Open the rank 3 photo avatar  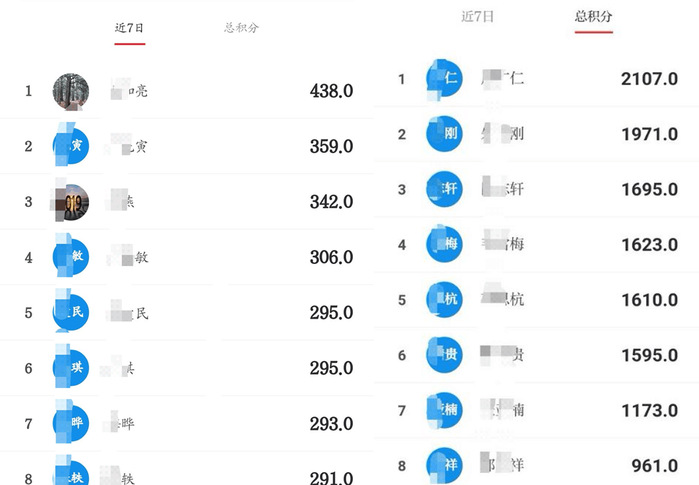[72, 202]
